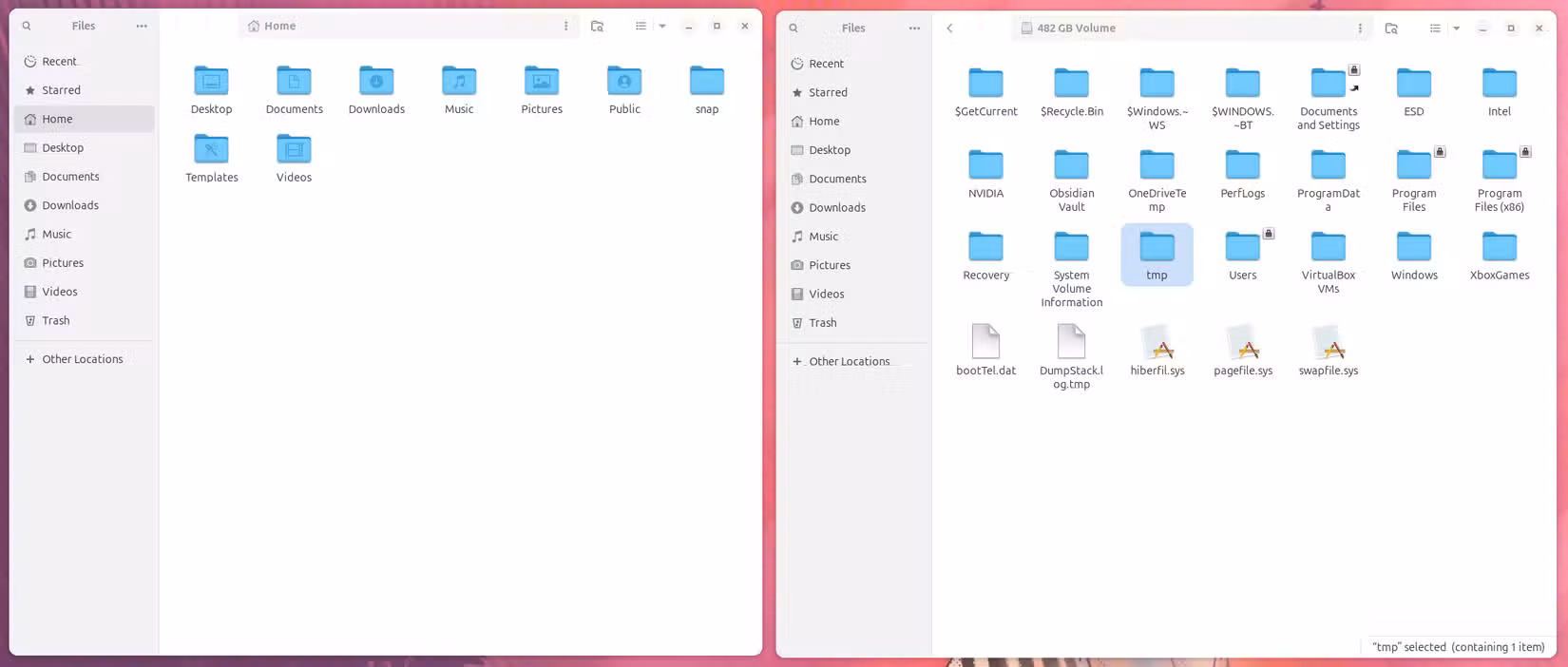Open view options dropdown in 482 GB Volume window
This screenshot has height=667, width=1568.
point(1456,29)
